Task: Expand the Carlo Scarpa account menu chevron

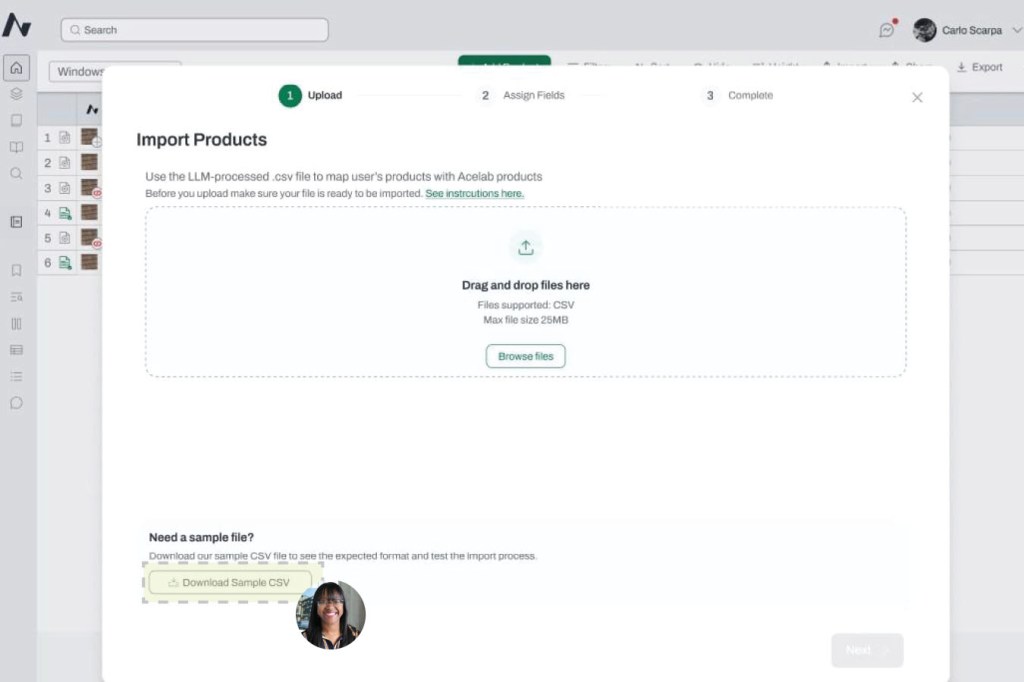Action: click(1016, 30)
